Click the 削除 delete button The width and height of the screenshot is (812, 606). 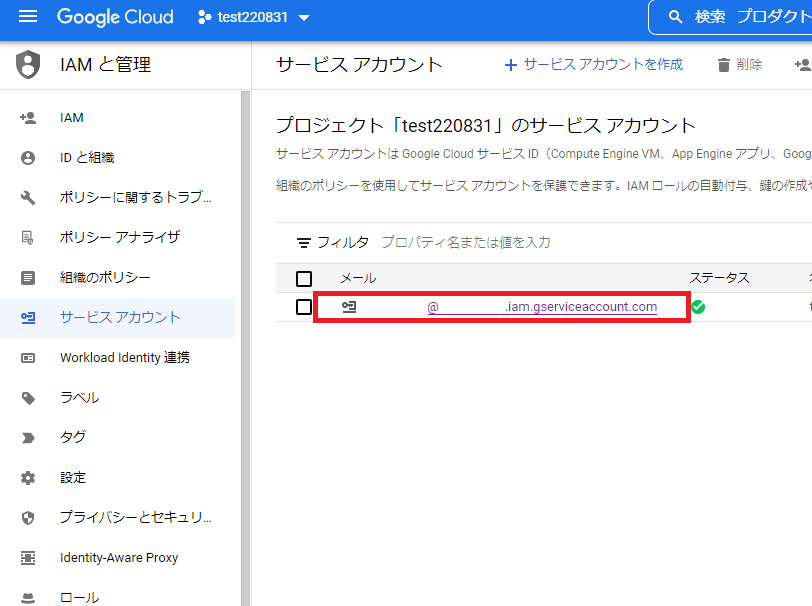pyautogui.click(x=739, y=64)
